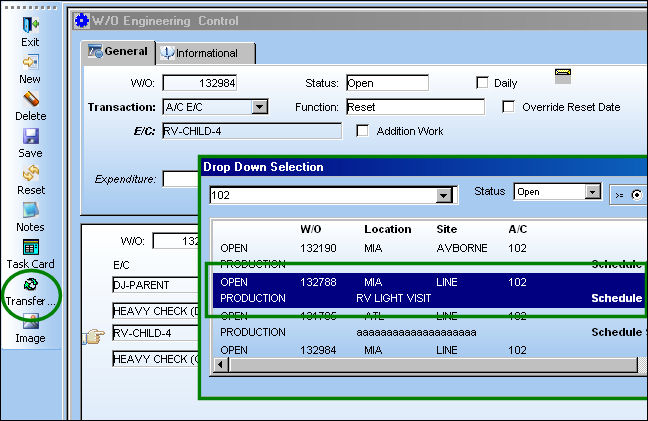Click the E/C field RV-CHILD-4 at top
The height and width of the screenshot is (421, 648).
(x=252, y=131)
